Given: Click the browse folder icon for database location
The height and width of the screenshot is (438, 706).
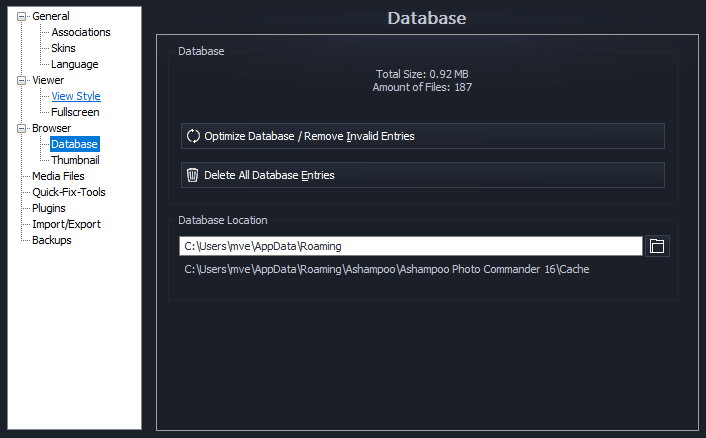Looking at the screenshot, I should click(x=657, y=246).
